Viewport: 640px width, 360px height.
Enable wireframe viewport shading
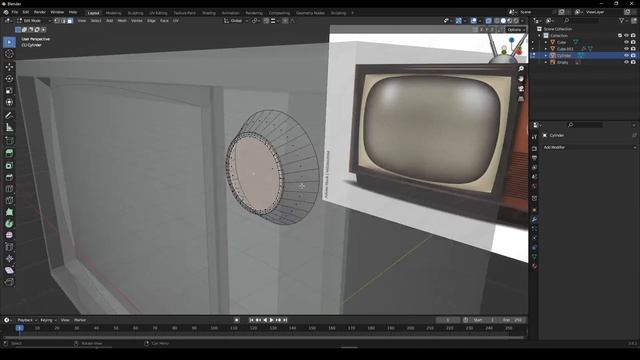click(x=497, y=20)
